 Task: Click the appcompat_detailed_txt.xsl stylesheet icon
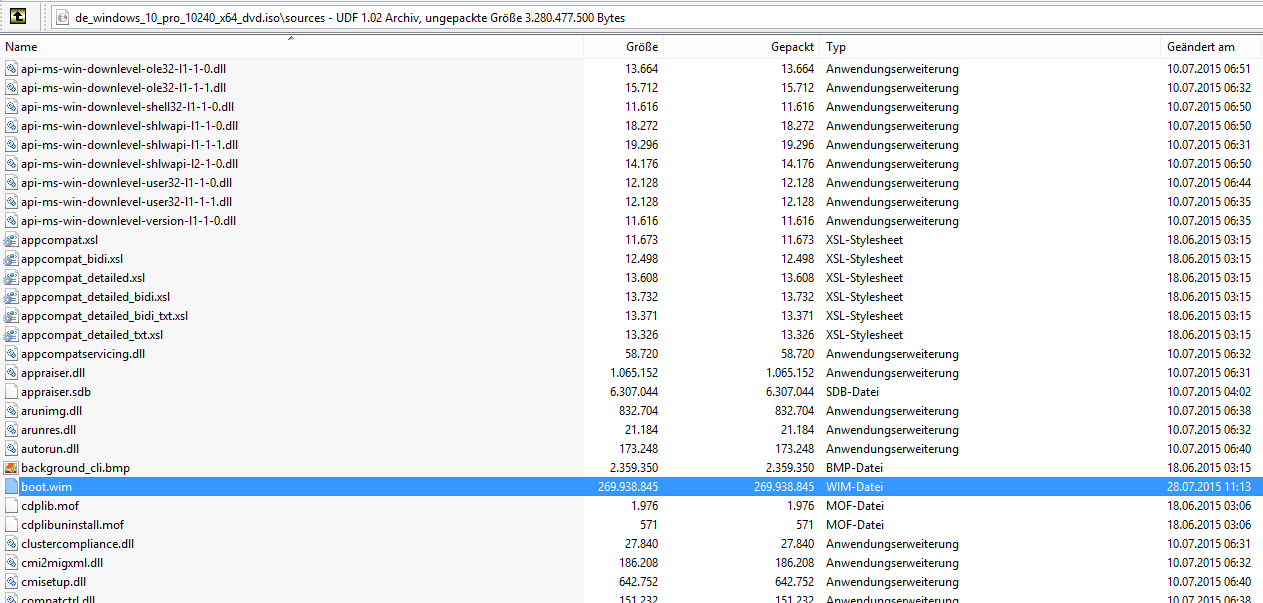point(11,335)
